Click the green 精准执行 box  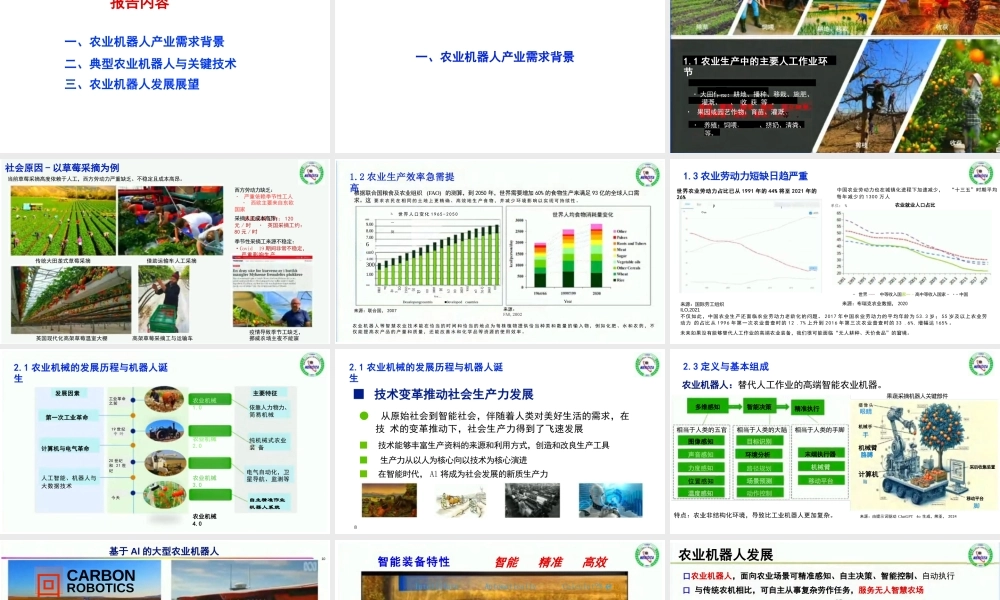pos(807,408)
